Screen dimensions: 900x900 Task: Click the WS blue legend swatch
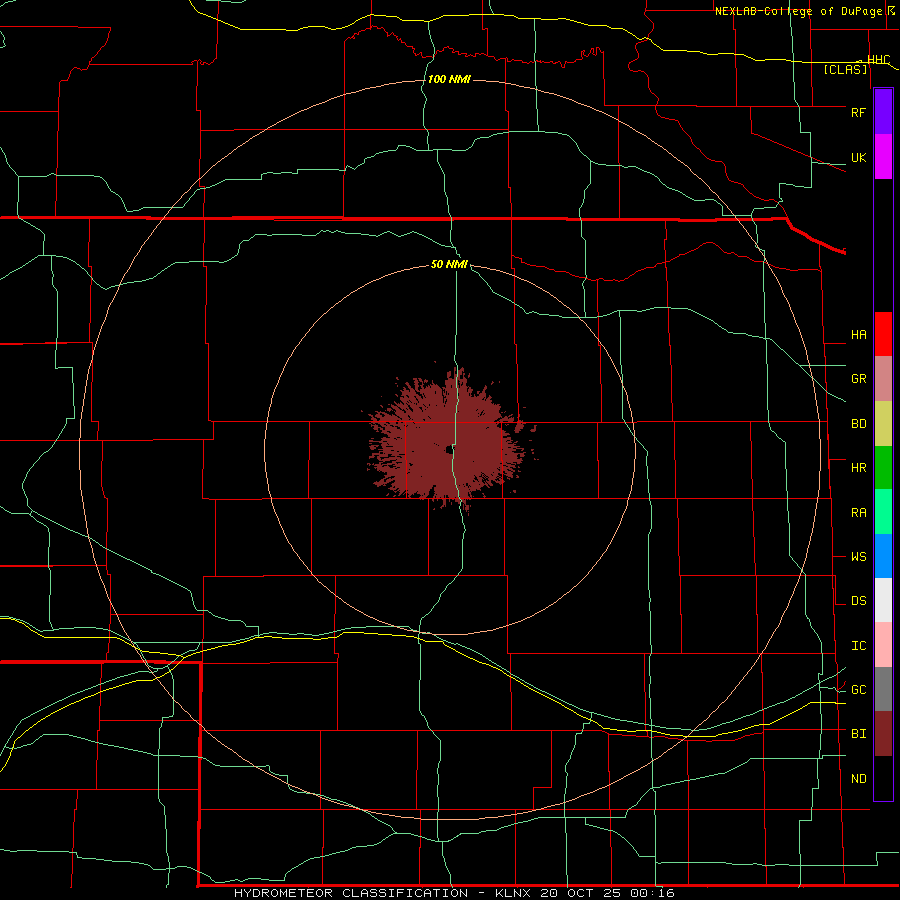[883, 556]
